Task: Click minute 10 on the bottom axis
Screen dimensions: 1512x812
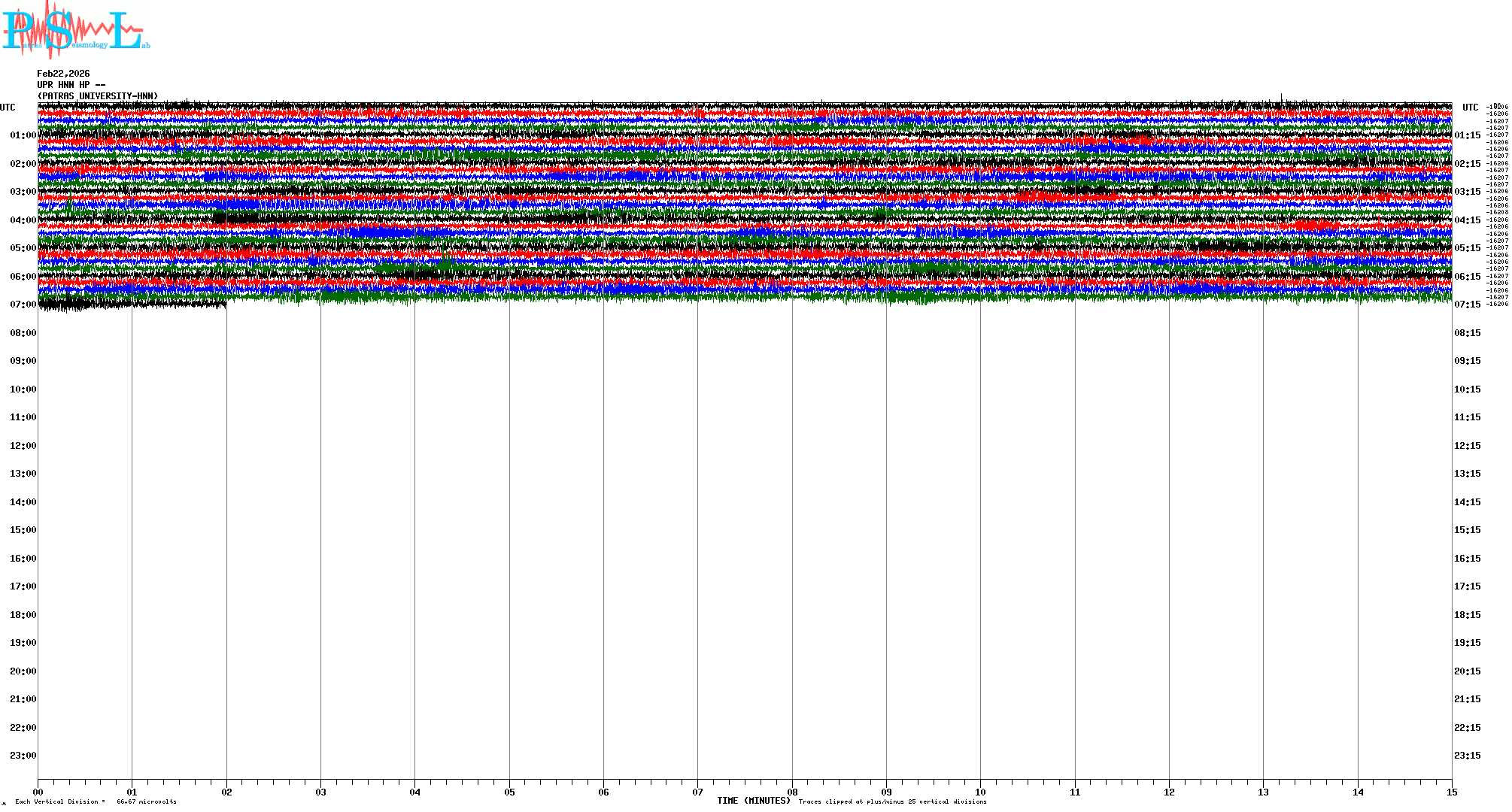Action: 980,792
